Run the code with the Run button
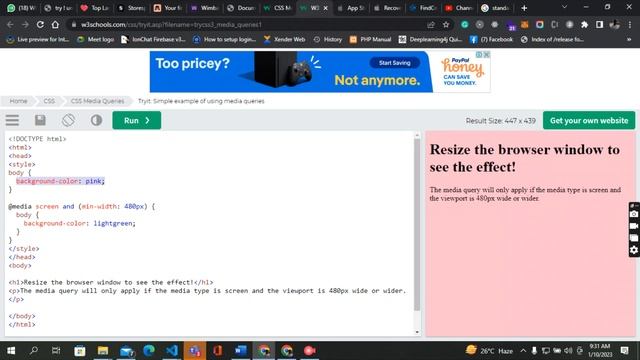 tap(137, 120)
